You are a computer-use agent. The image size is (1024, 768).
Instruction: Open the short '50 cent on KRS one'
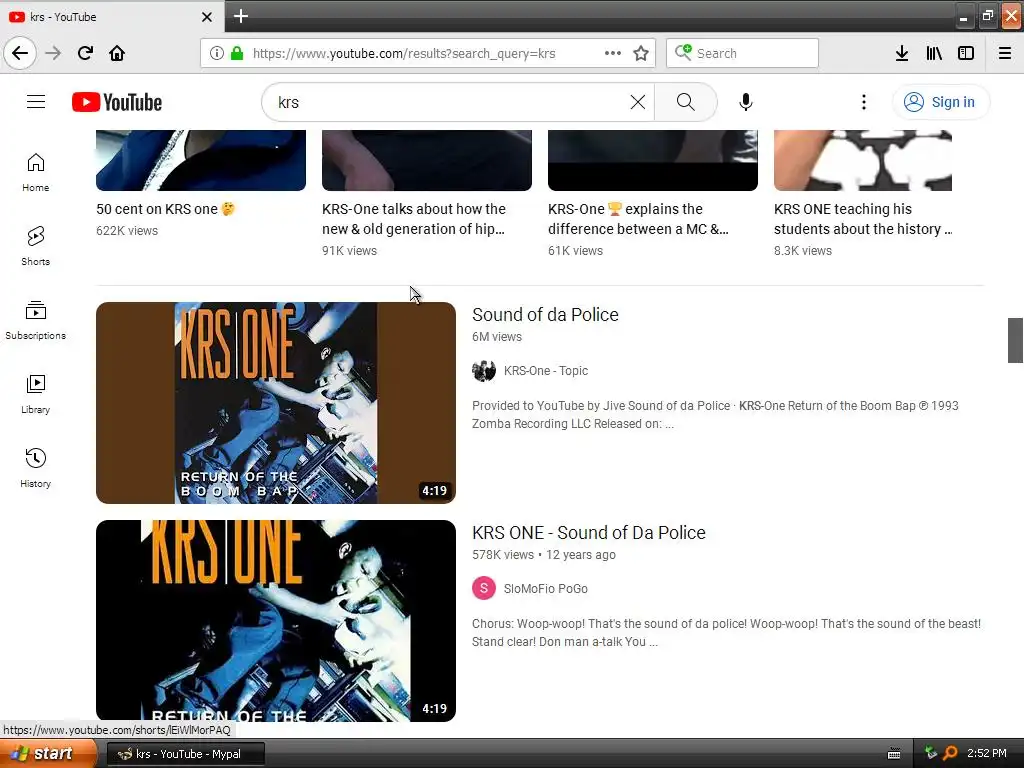pyautogui.click(x=165, y=209)
